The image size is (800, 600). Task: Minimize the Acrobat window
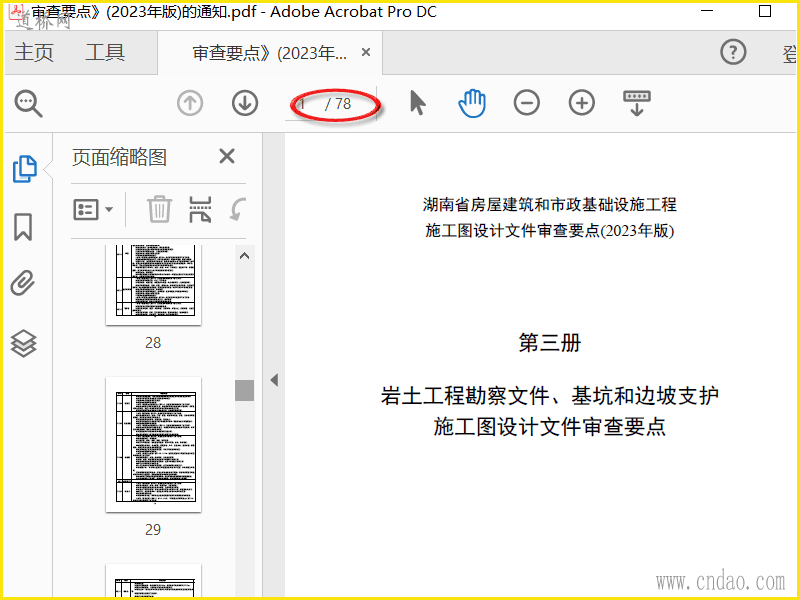[707, 11]
